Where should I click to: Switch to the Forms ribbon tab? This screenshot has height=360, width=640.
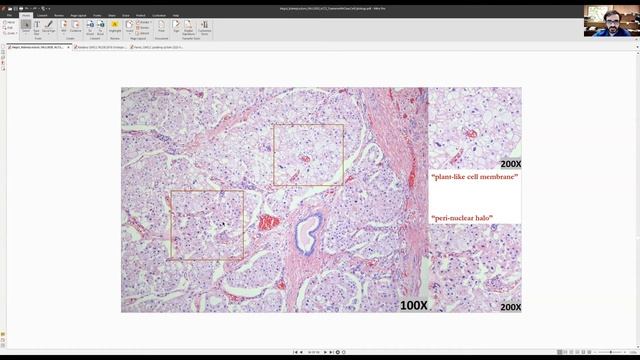tap(97, 16)
